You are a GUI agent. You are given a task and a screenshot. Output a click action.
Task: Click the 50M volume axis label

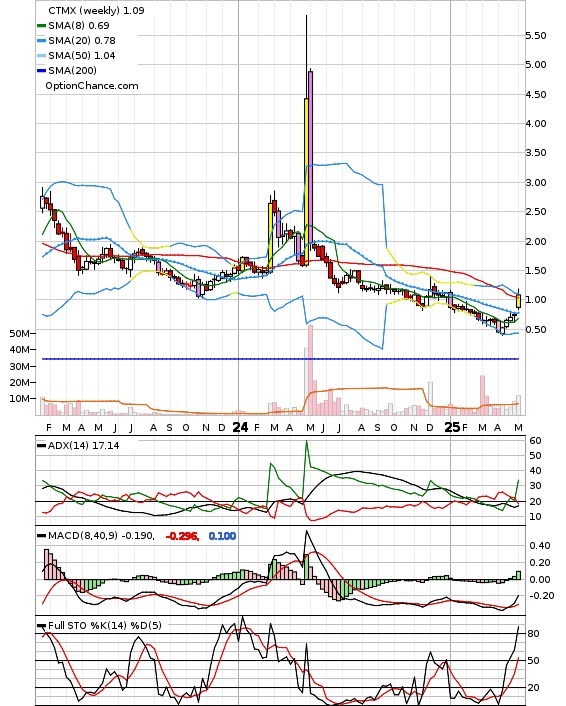tap(20, 334)
